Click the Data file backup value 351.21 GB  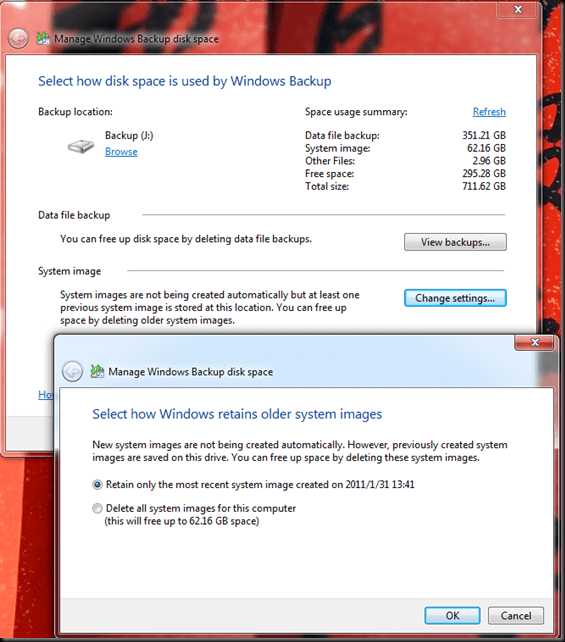pyautogui.click(x=484, y=136)
